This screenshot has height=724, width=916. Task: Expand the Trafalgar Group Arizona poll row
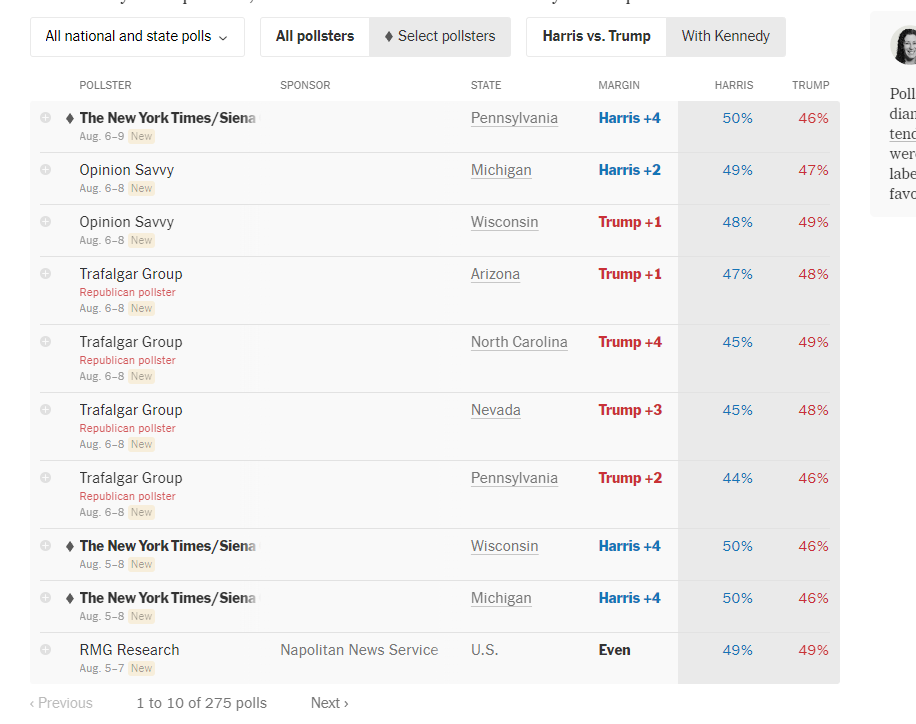(x=45, y=274)
